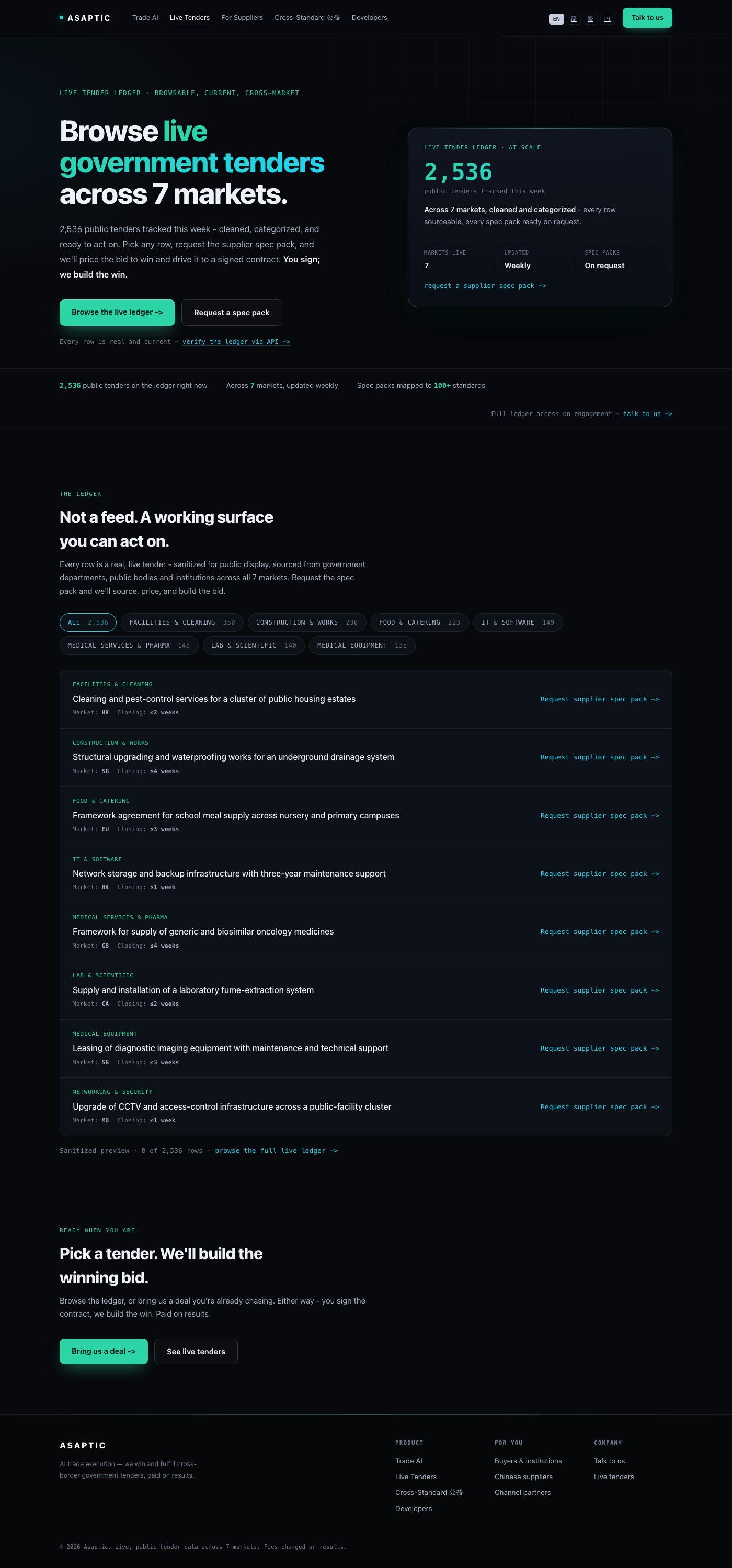Request spec pack for oncology medicines tender
This screenshot has height=1568, width=732.
click(x=599, y=932)
